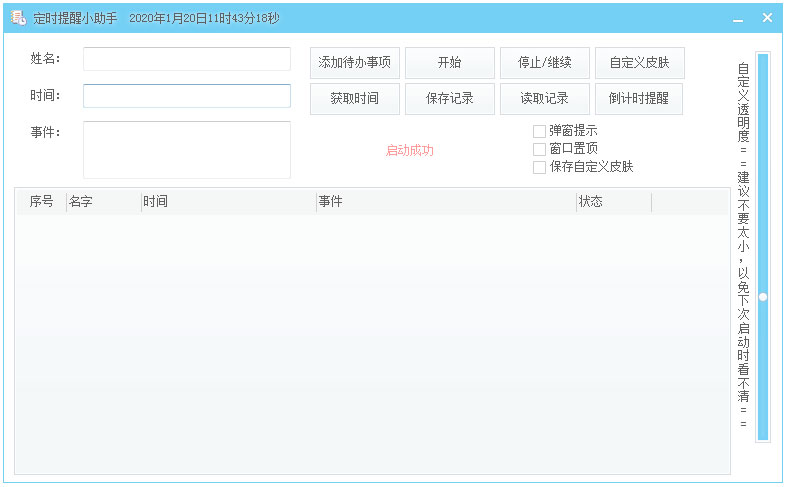Click the 添加待办事项 button
This screenshot has width=787, height=487.
[x=355, y=63]
